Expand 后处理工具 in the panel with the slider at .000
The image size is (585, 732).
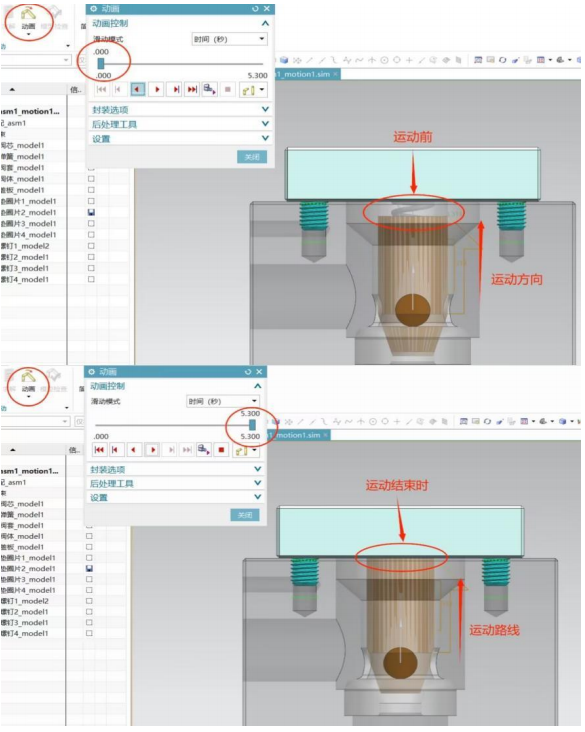[179, 124]
